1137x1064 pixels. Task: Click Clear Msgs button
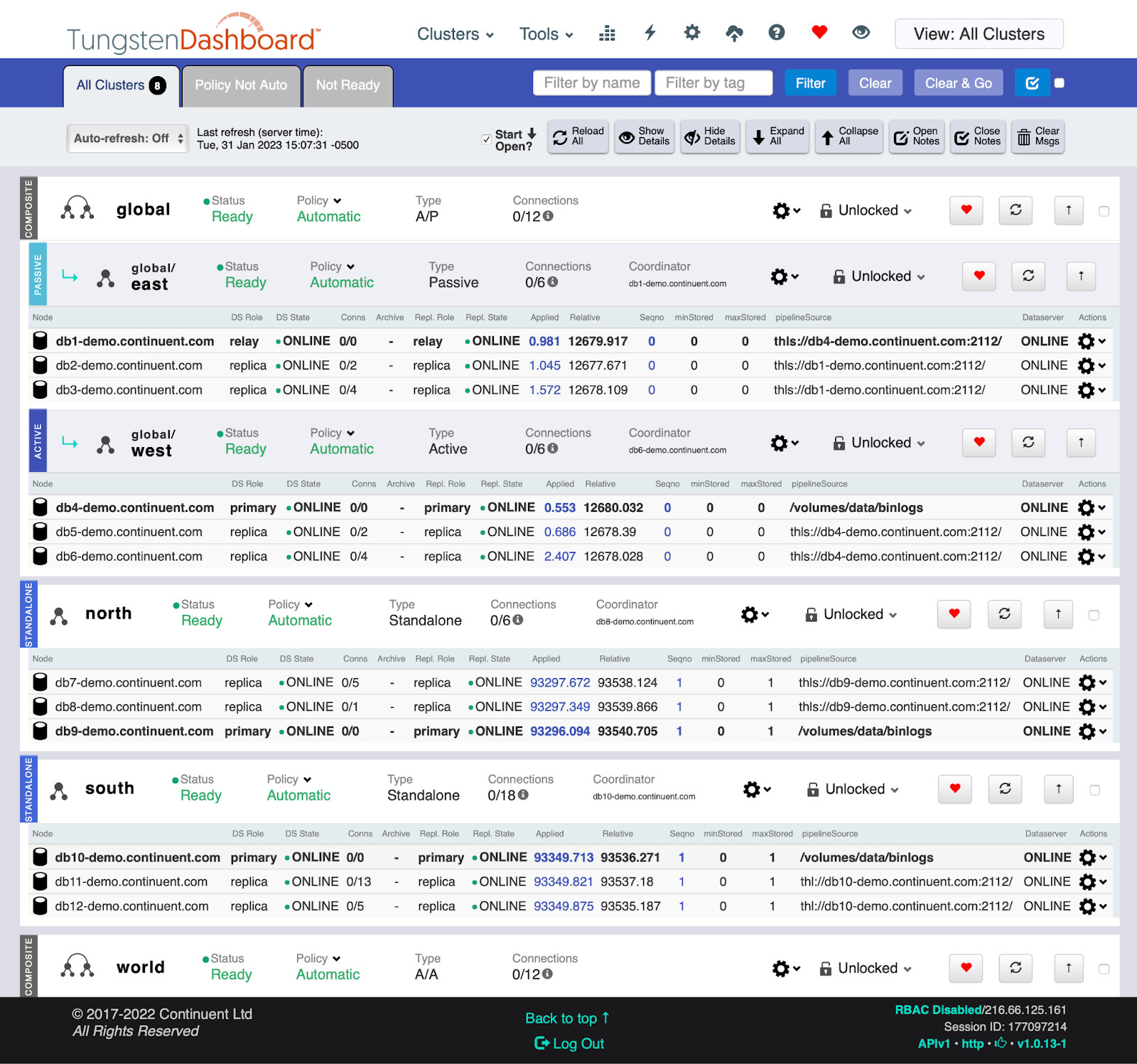1038,136
